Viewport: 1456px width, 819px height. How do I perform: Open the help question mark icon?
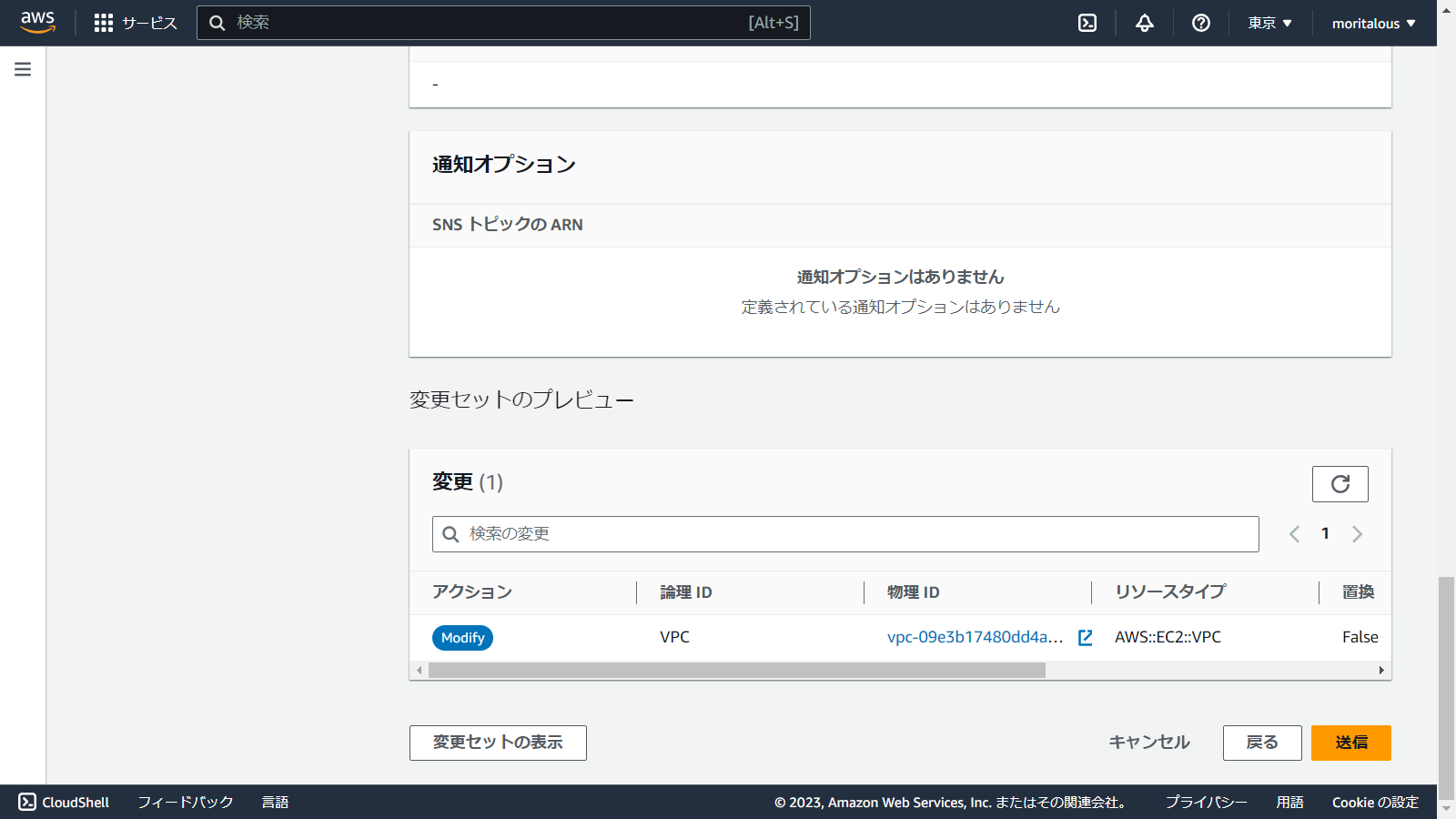point(1200,23)
